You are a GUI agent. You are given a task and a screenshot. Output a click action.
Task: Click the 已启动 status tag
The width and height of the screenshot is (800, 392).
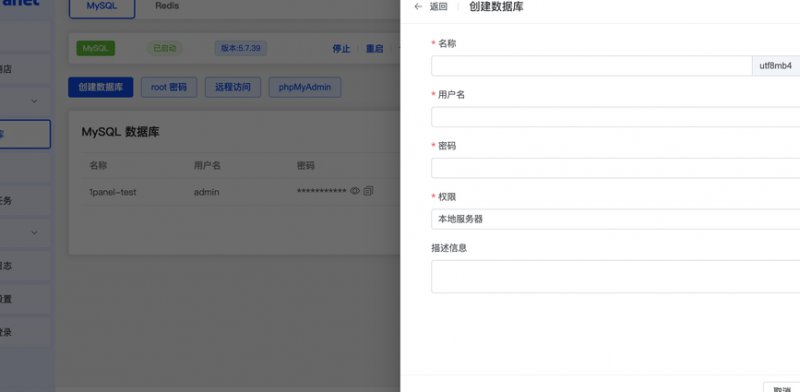(165, 48)
